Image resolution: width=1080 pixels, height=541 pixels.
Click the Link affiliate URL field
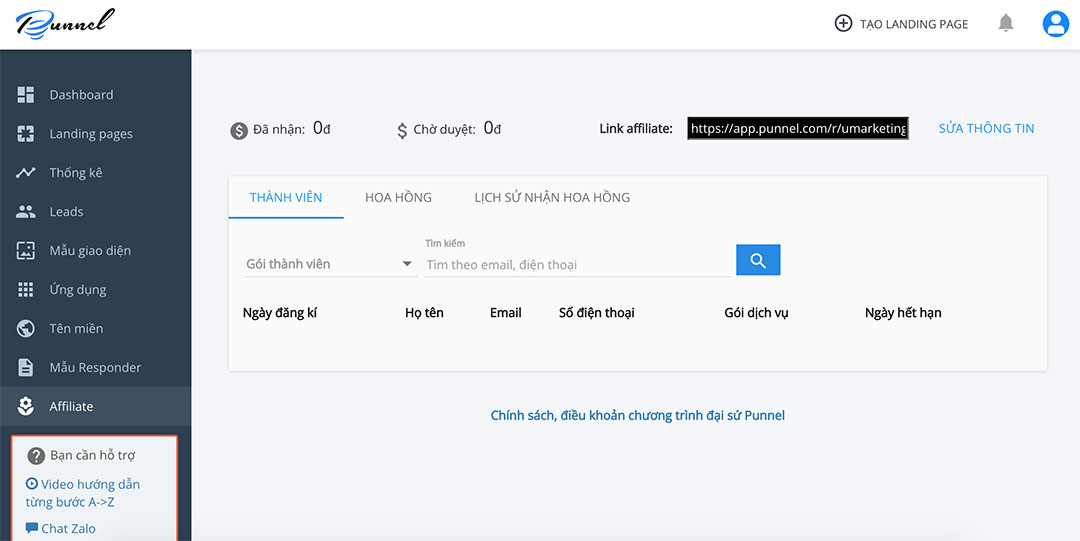(798, 128)
